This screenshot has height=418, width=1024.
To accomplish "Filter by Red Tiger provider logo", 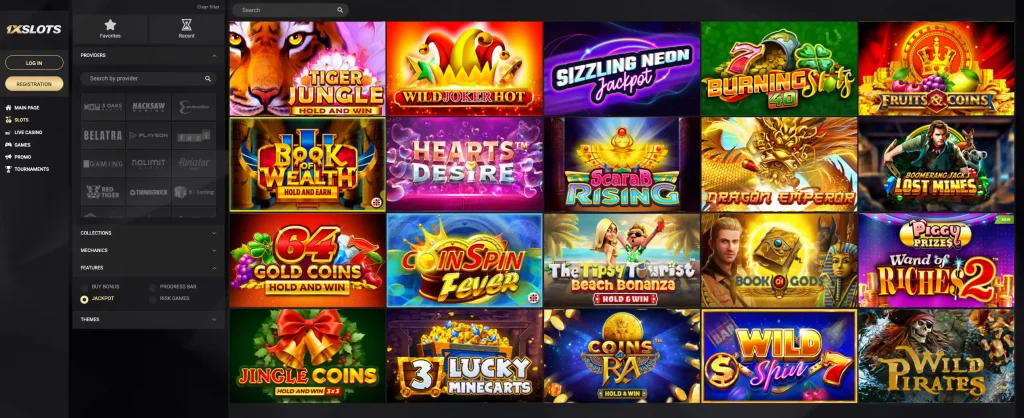I will pyautogui.click(x=103, y=192).
